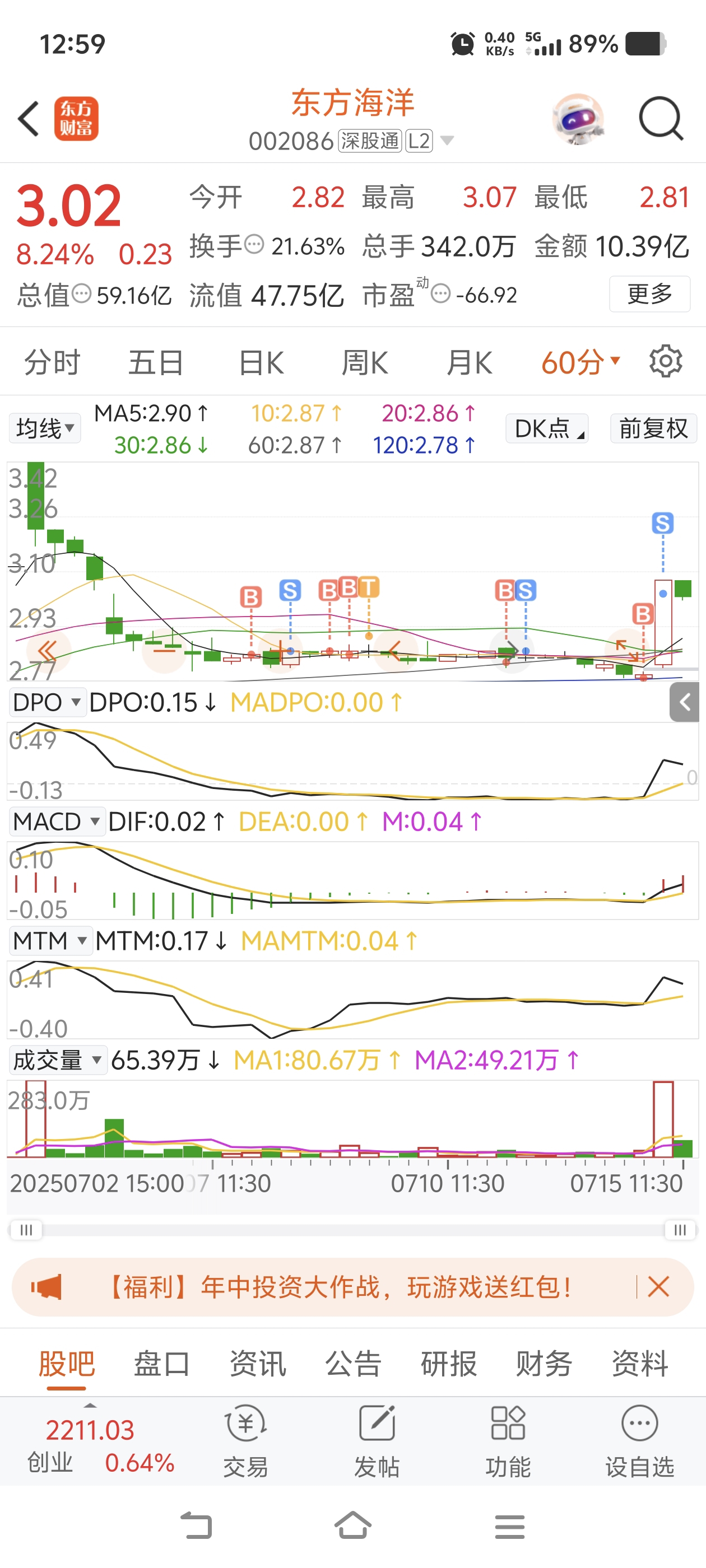Tap the 交易 yen icon

[245, 1423]
